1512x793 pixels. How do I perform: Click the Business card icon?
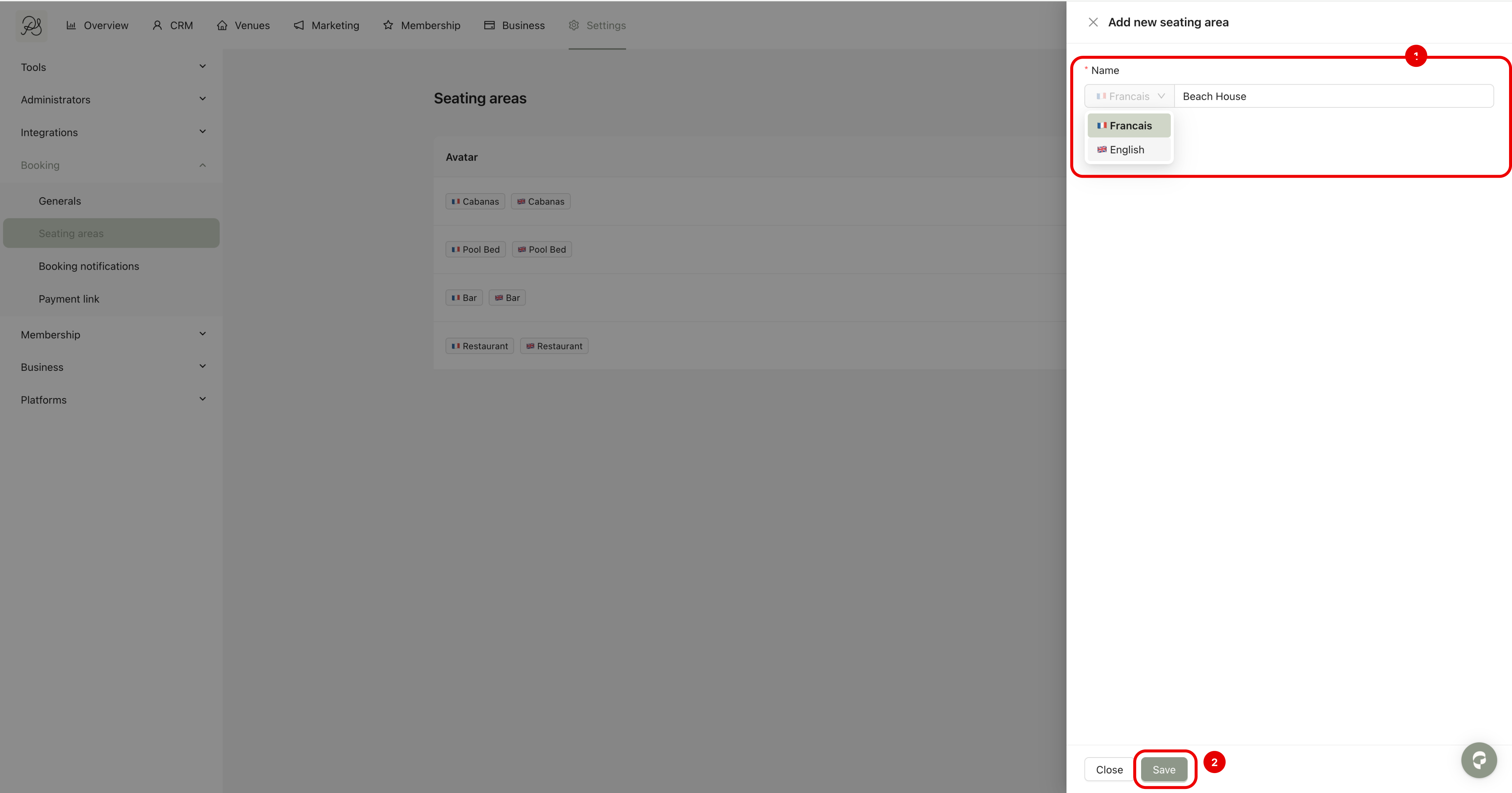click(x=489, y=25)
